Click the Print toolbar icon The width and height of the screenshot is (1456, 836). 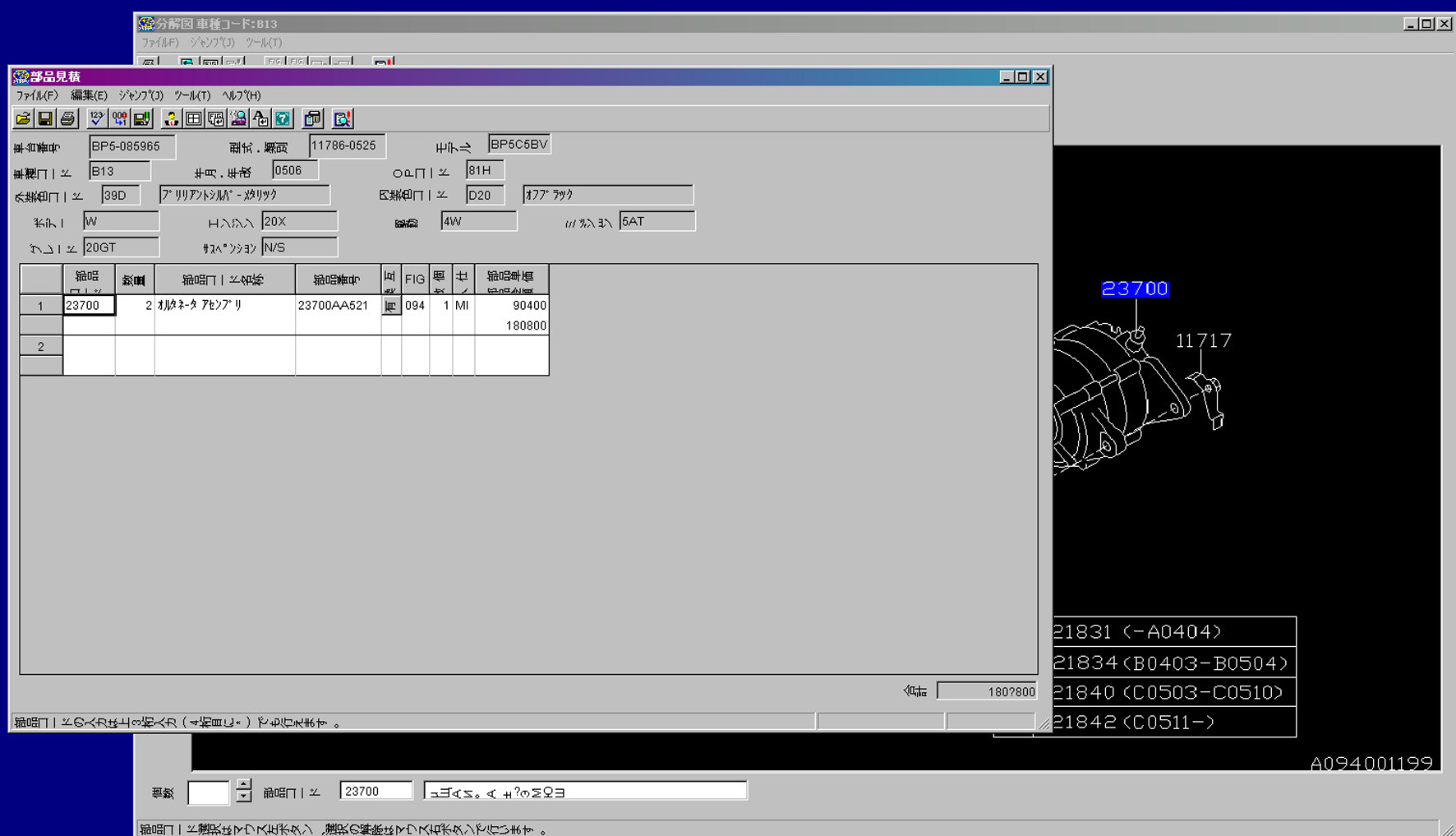tap(67, 119)
